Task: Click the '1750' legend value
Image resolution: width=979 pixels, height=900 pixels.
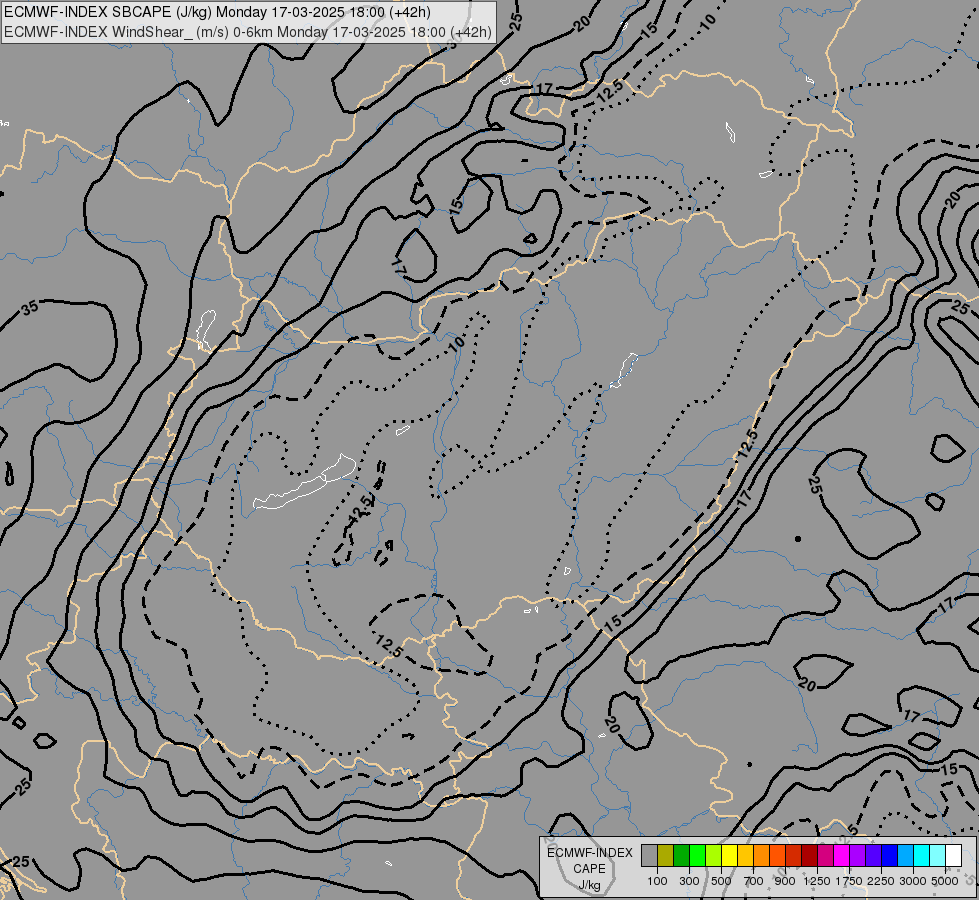Action: (849, 881)
